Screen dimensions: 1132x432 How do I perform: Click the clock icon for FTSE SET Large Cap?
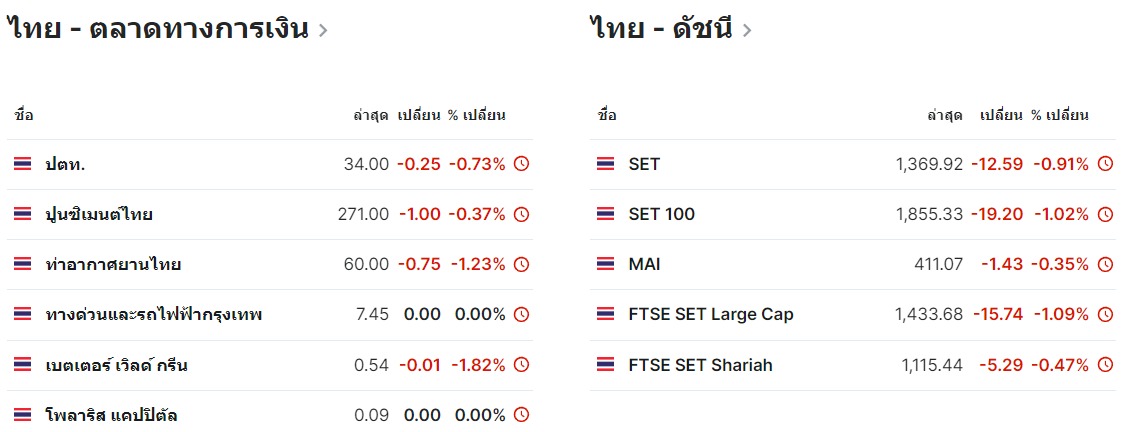(1105, 314)
